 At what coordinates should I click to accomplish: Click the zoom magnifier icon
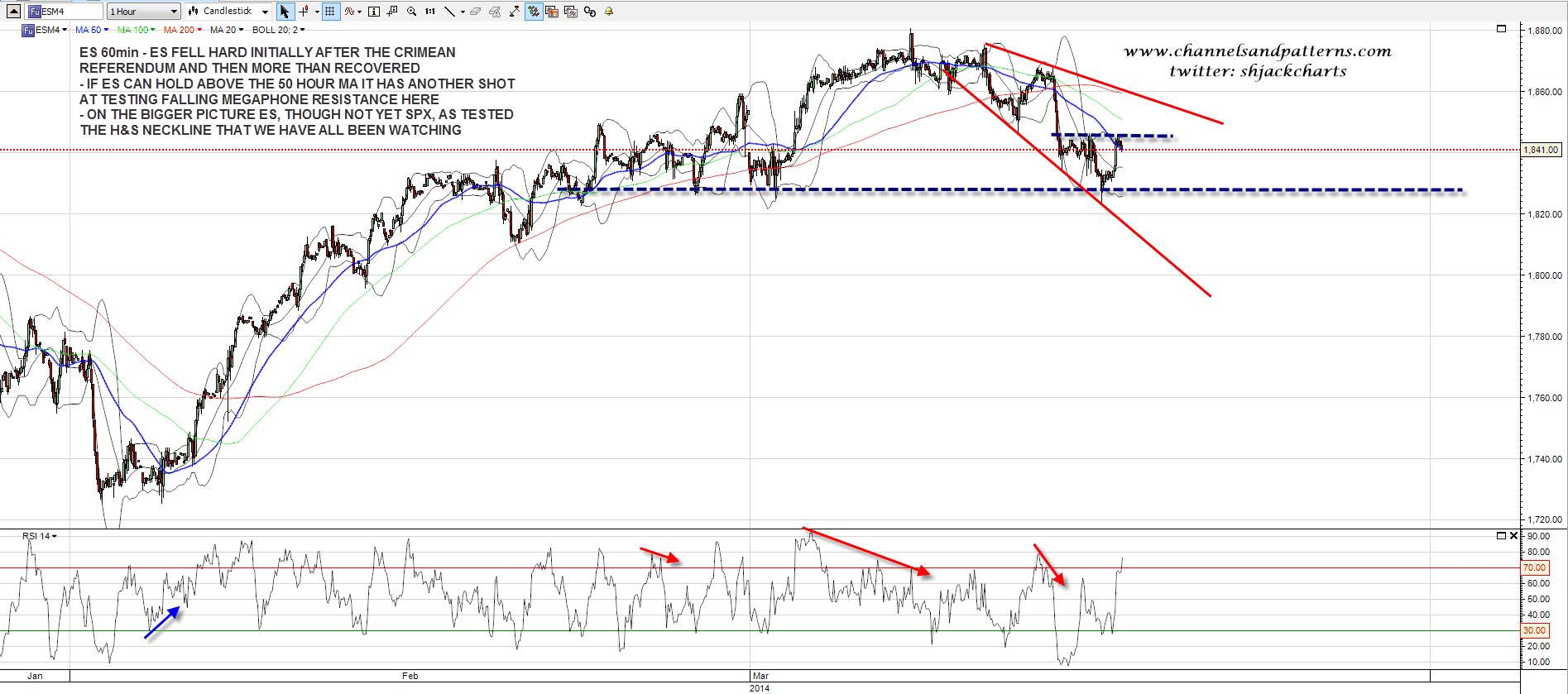411,12
